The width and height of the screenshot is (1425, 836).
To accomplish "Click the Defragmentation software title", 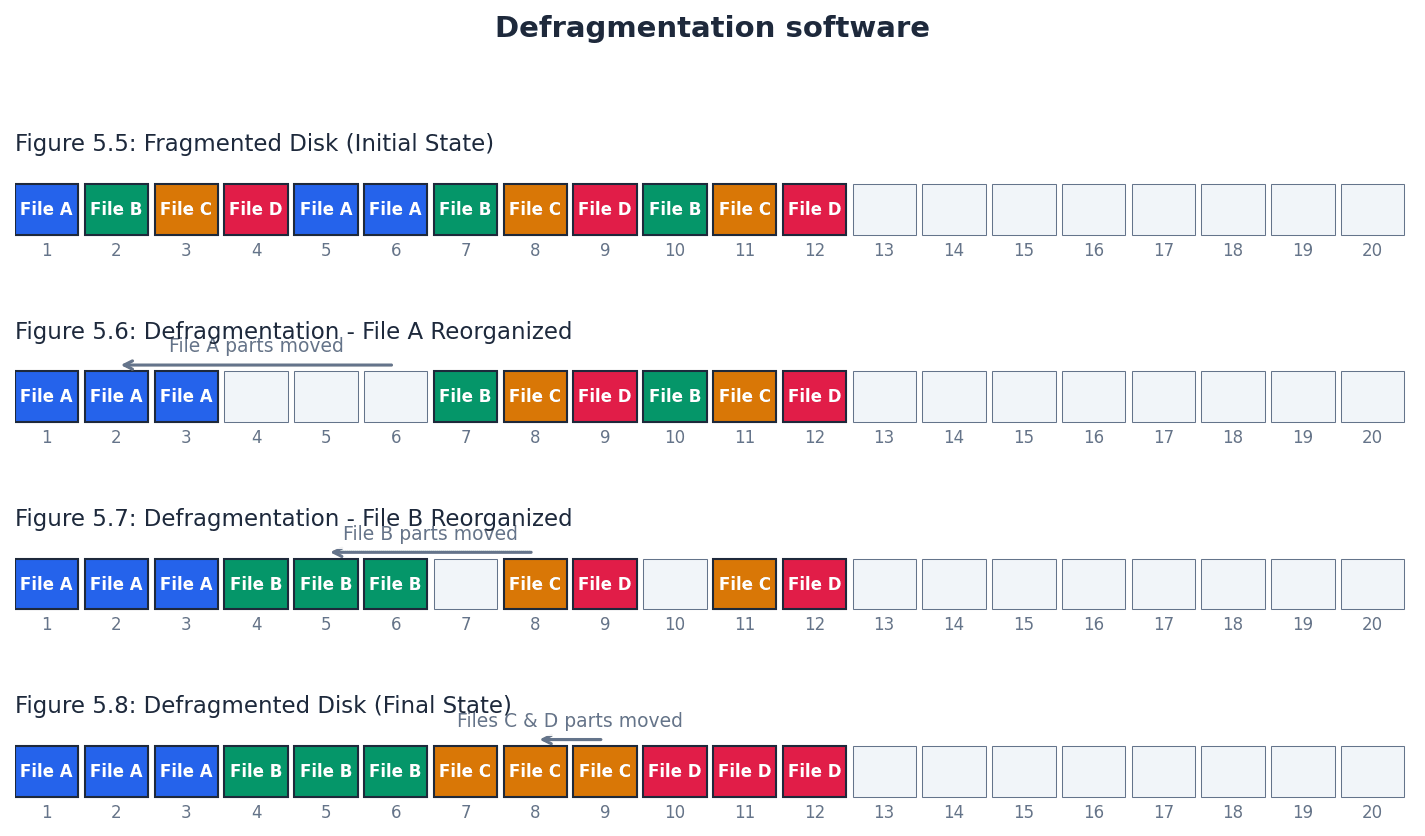I will coord(711,27).
